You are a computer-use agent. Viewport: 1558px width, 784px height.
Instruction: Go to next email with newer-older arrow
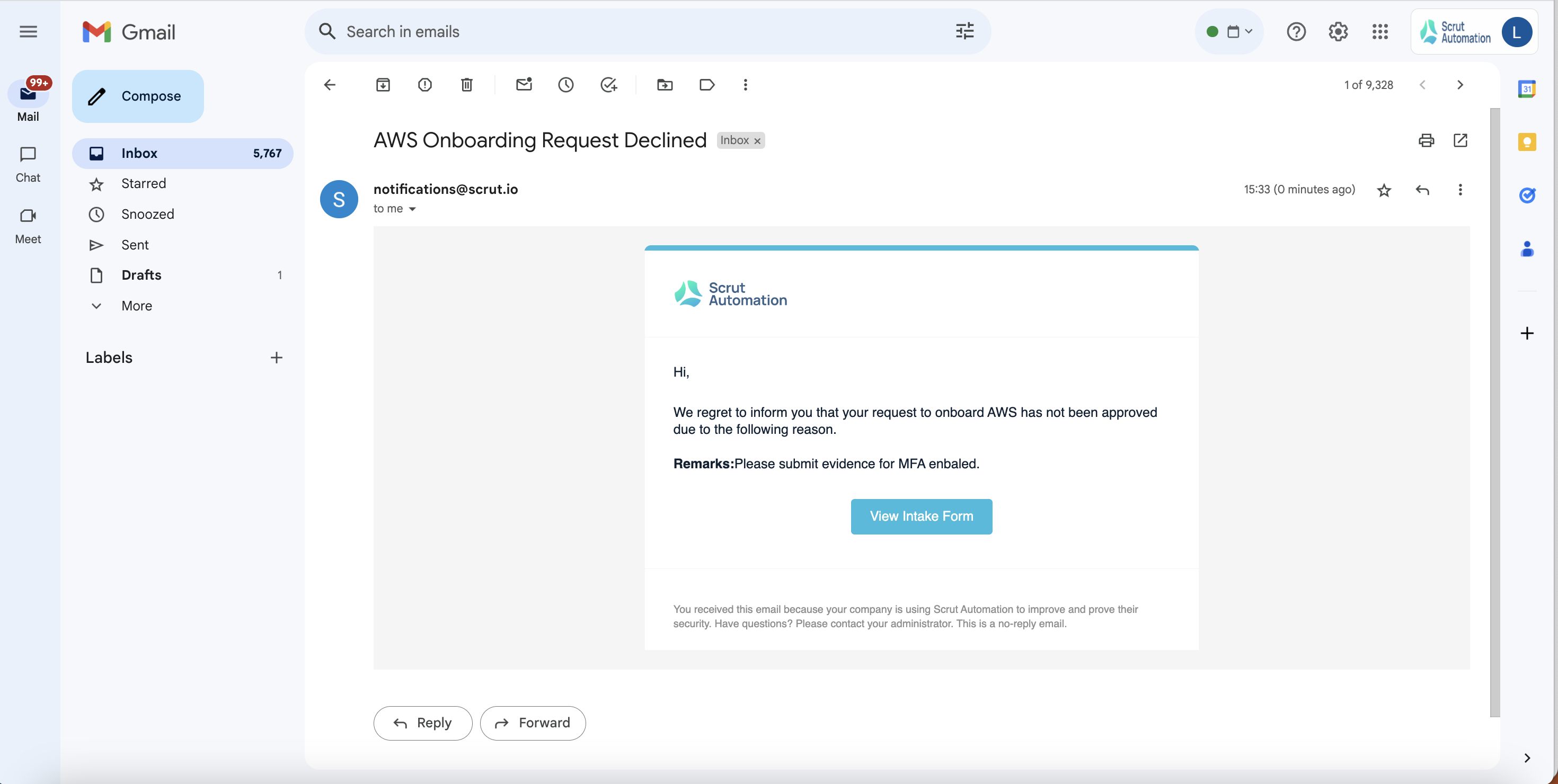point(1459,85)
